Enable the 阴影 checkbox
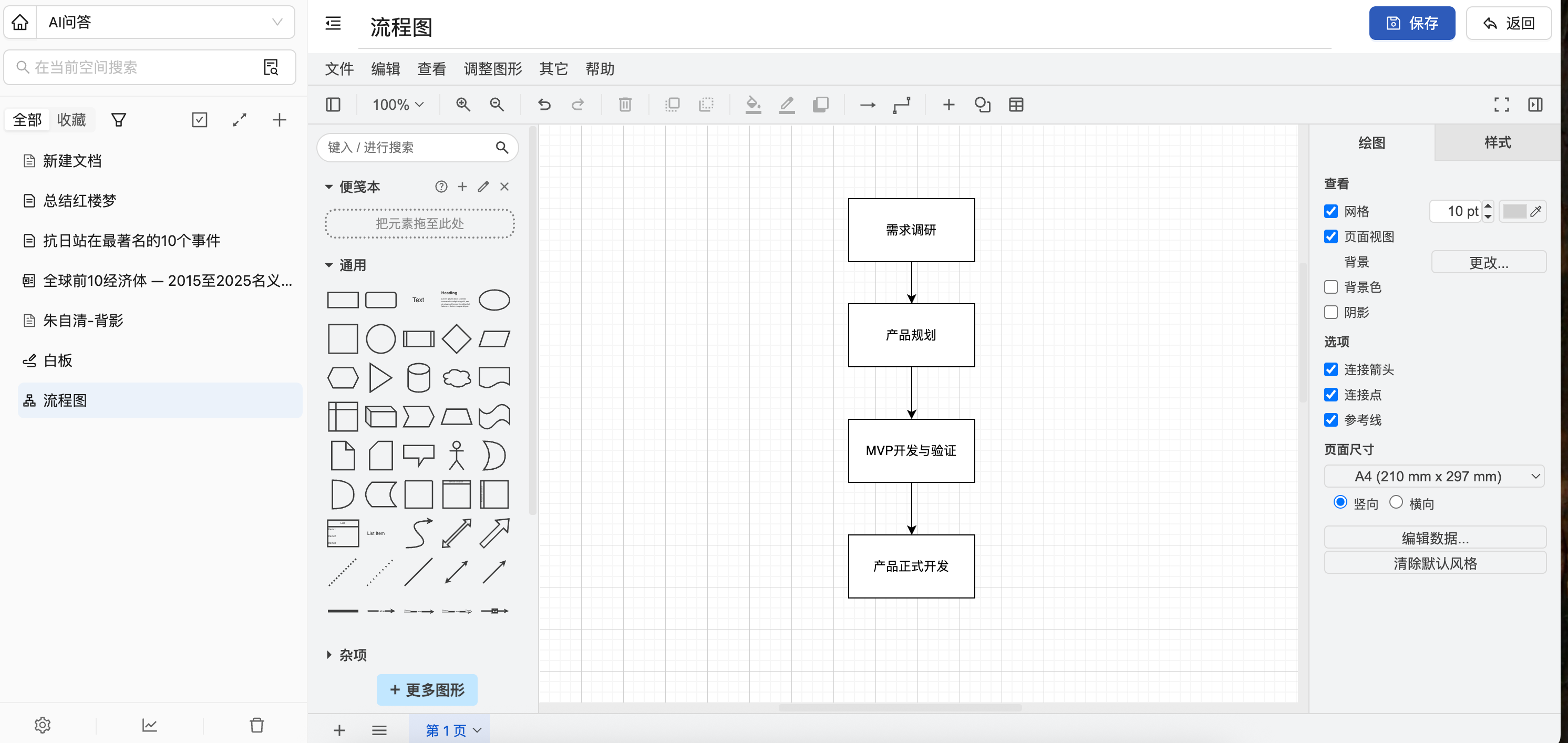 point(1330,312)
